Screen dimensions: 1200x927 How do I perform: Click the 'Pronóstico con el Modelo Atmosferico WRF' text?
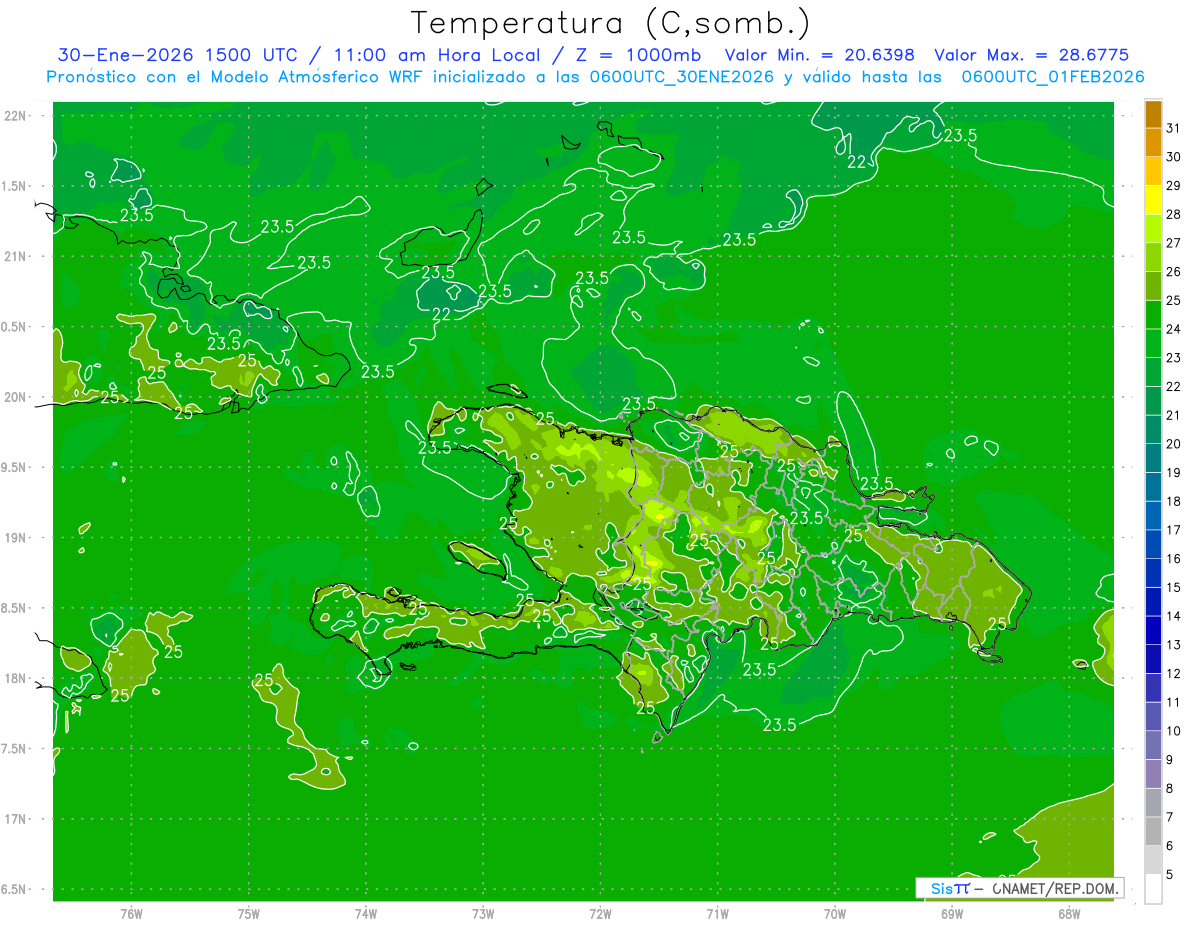click(236, 76)
